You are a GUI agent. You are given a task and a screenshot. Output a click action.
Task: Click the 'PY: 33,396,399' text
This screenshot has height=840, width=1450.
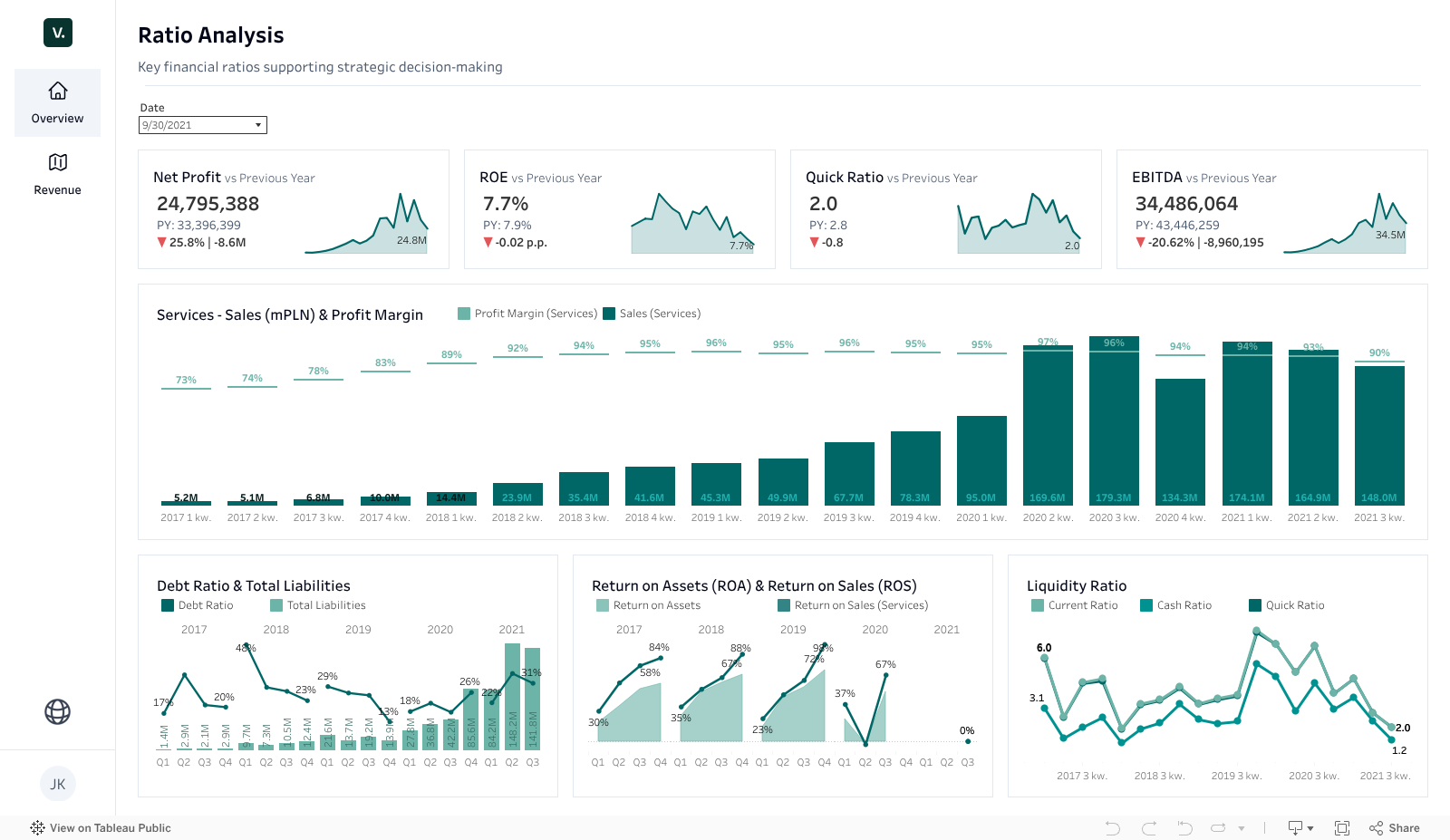click(x=198, y=226)
